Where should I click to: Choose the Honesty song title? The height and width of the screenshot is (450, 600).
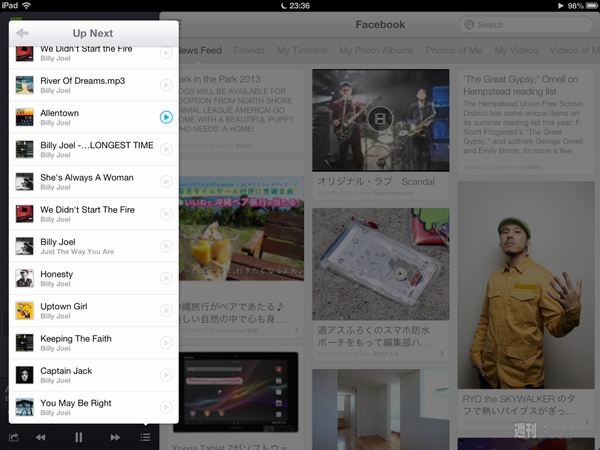click(x=57, y=274)
